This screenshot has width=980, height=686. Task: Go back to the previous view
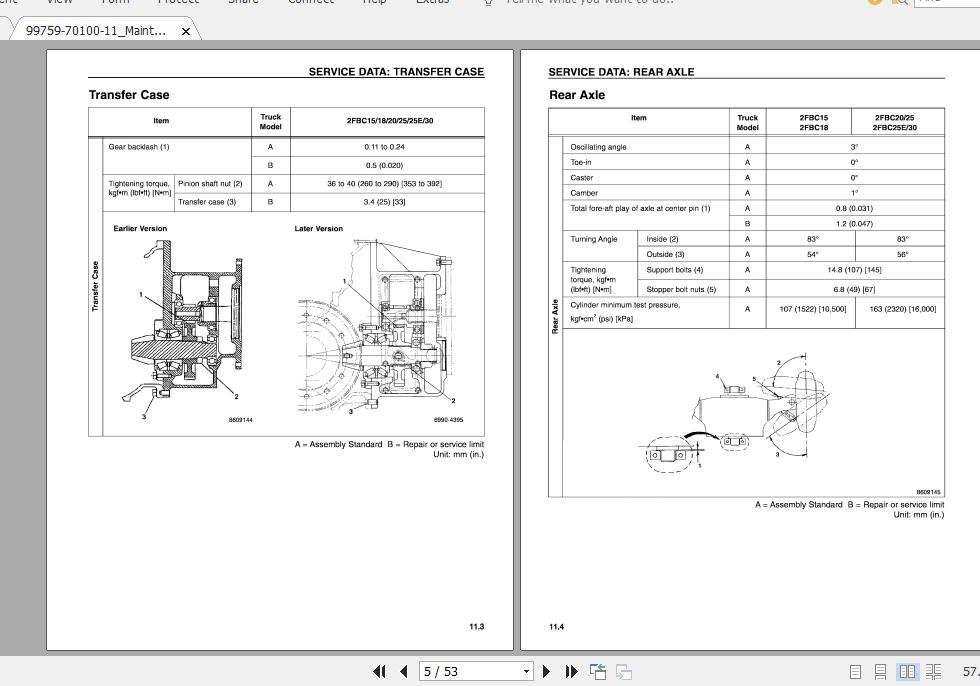coord(597,671)
